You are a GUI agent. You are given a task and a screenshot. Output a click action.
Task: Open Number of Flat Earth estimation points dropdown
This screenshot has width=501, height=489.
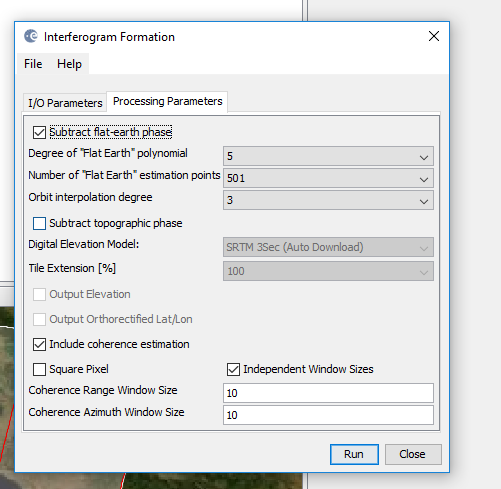(x=328, y=178)
